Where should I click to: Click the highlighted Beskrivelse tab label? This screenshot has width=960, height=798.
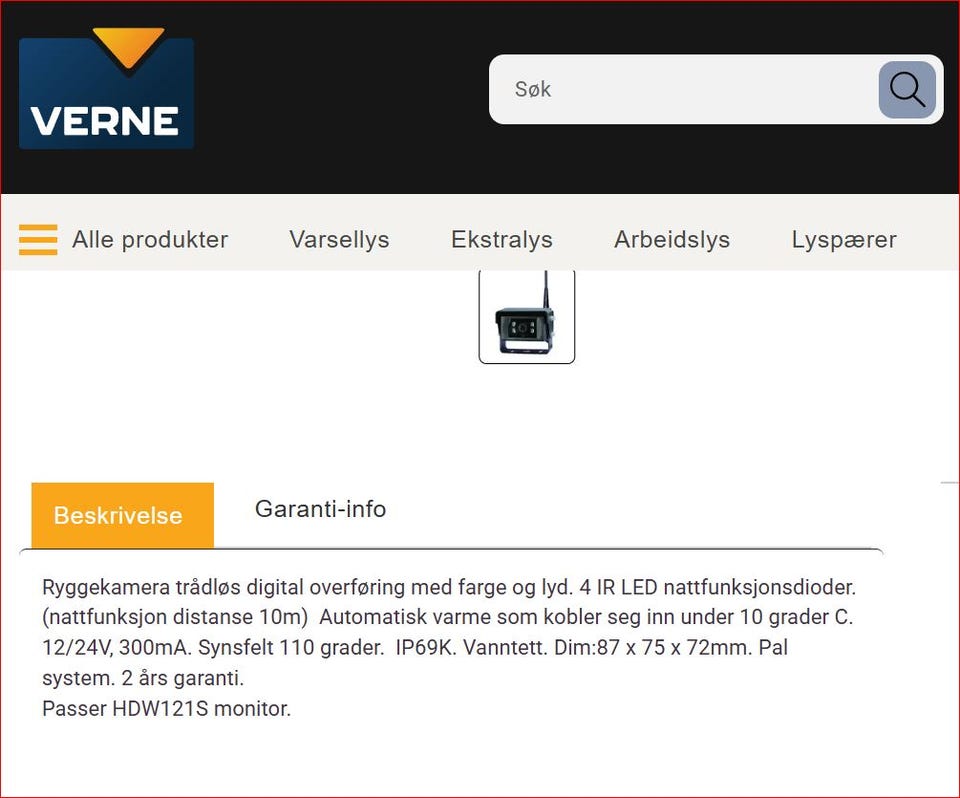(x=118, y=516)
